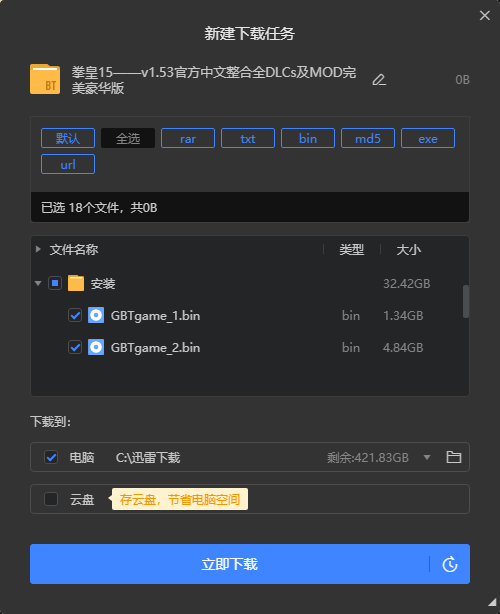Sort by 大小 column header
Screen dimensions: 500x614
click(408, 249)
